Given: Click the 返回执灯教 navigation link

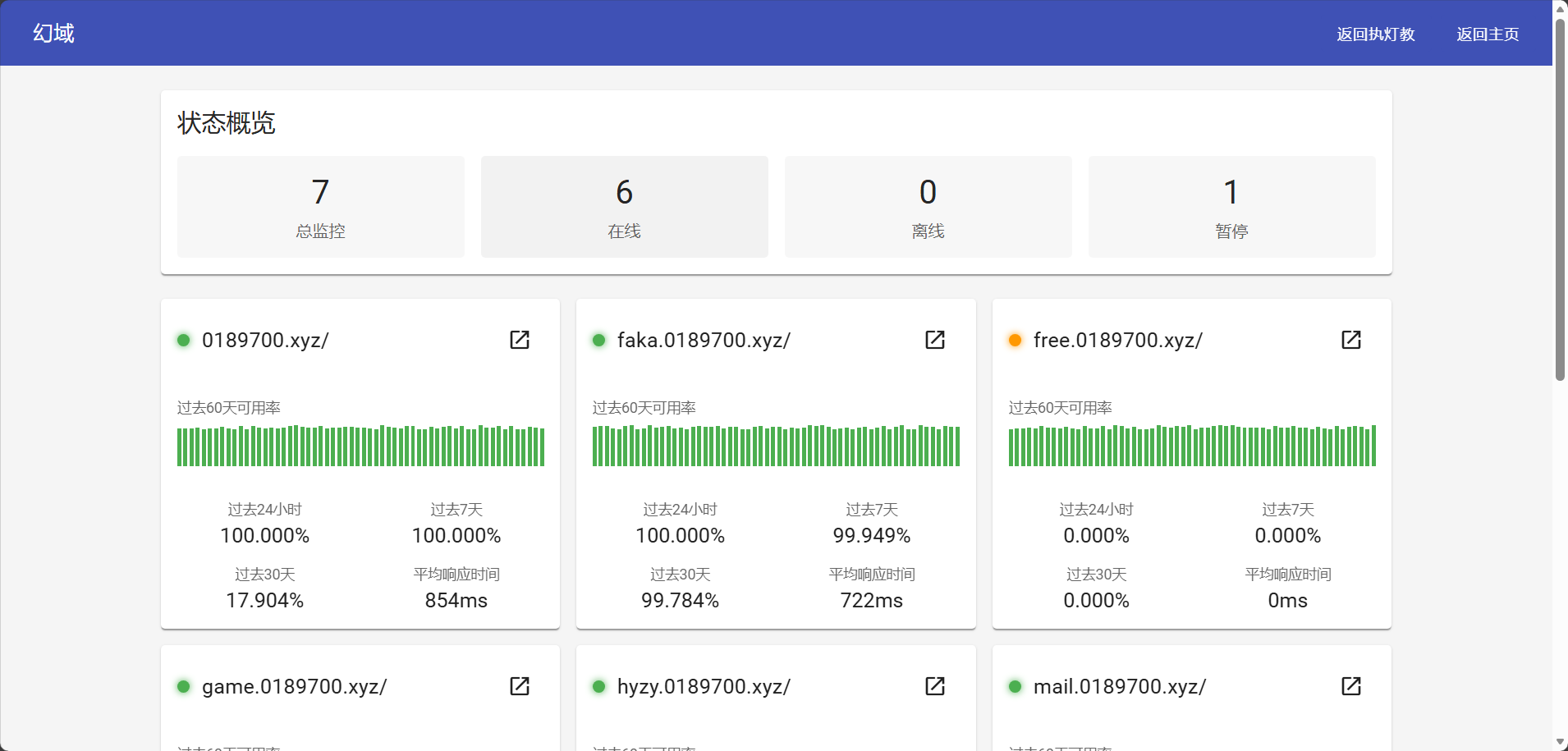Looking at the screenshot, I should 1376,34.
